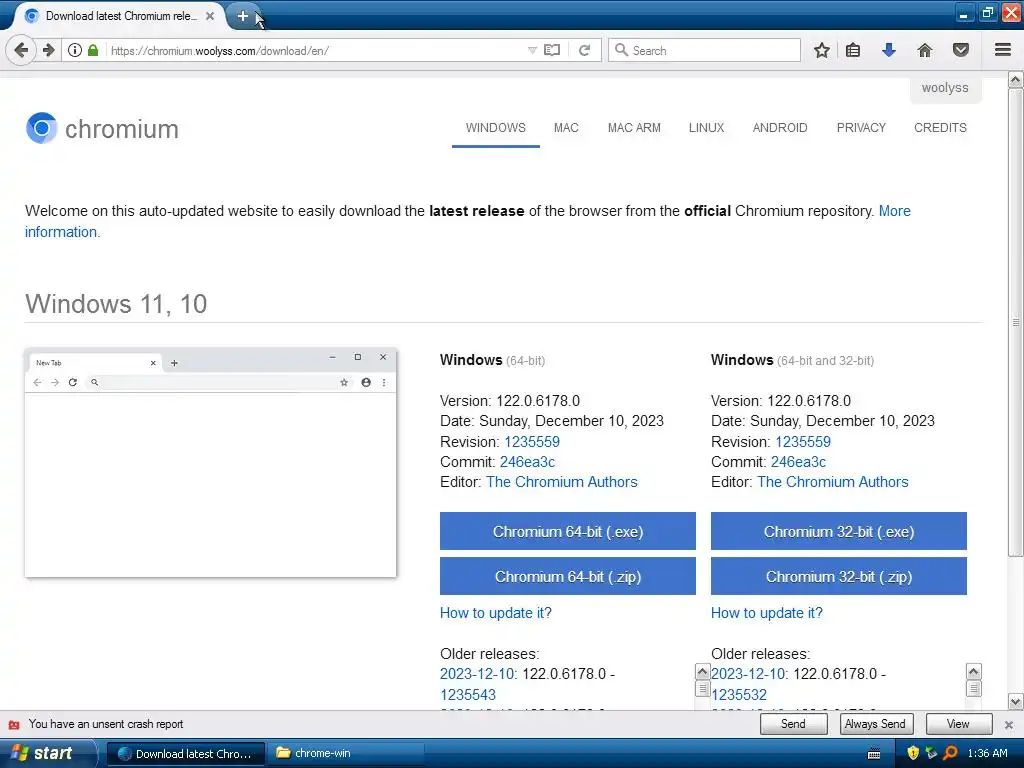Open the MAC ARM downloads section
Image resolution: width=1024 pixels, height=768 pixels.
634,128
